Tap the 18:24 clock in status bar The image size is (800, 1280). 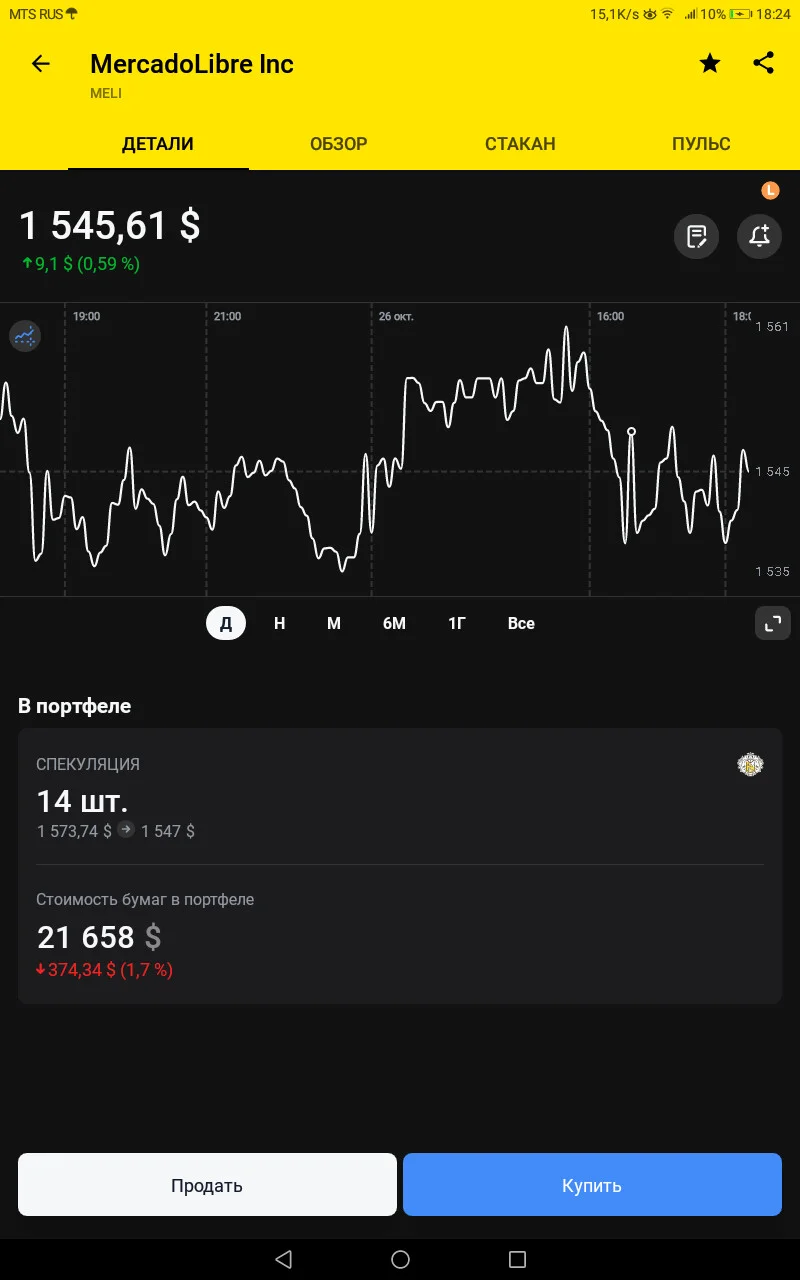pyautogui.click(x=773, y=14)
